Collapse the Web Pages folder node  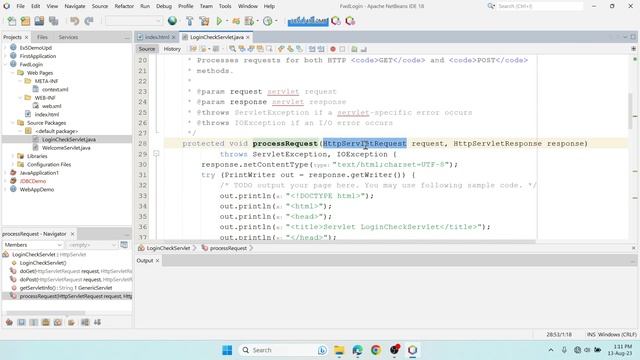tap(13, 73)
